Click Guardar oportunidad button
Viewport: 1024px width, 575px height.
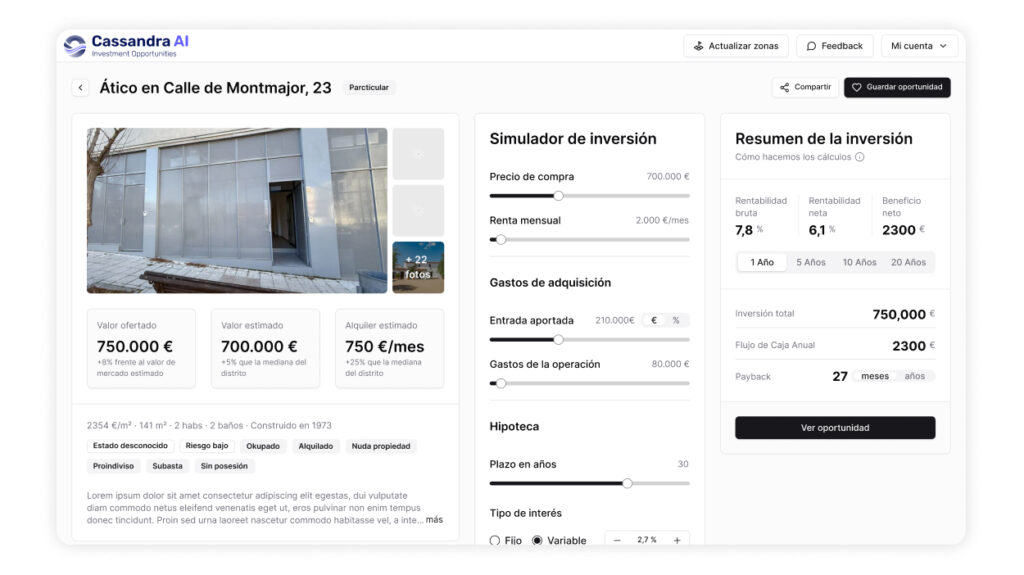(x=897, y=87)
